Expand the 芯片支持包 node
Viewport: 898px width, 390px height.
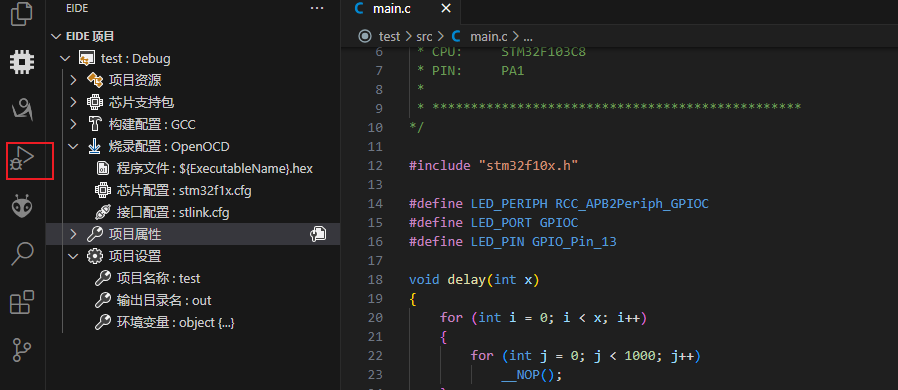click(73, 102)
